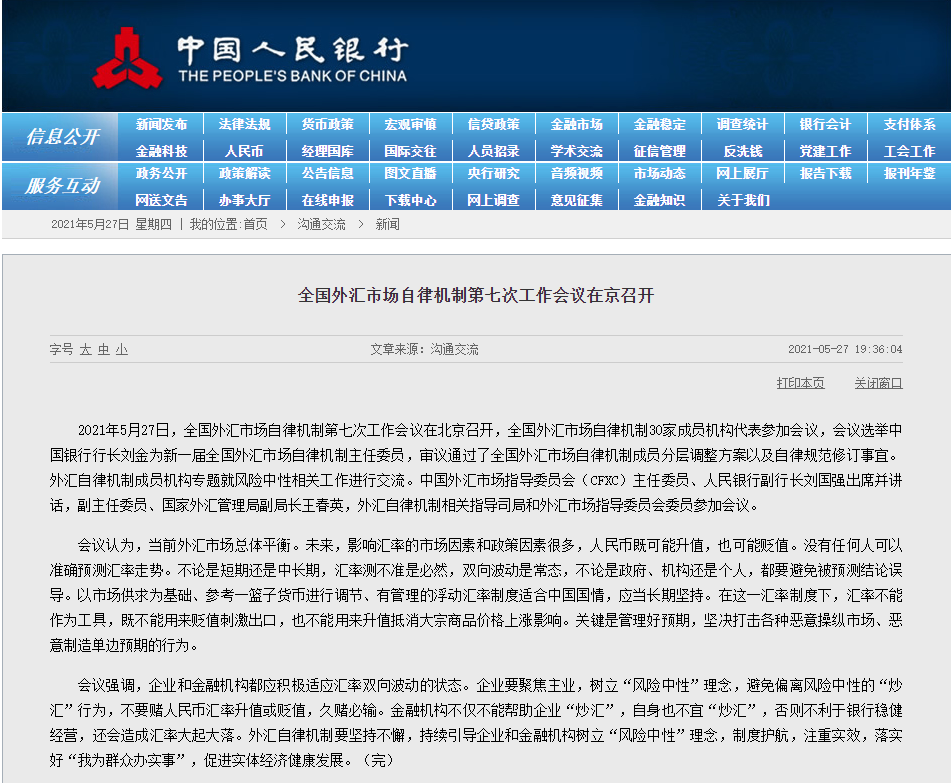Select 关于我们 in the navigation
951x783 pixels.
click(742, 200)
